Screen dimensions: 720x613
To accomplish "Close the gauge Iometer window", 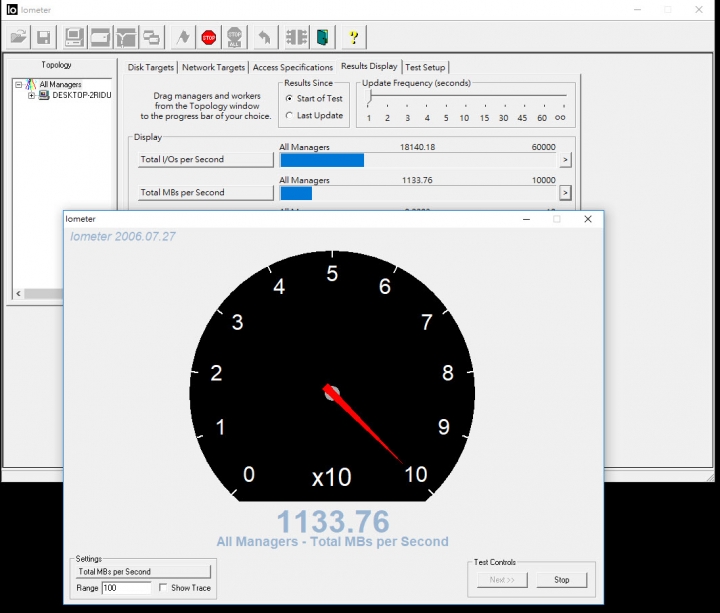I will pyautogui.click(x=588, y=219).
